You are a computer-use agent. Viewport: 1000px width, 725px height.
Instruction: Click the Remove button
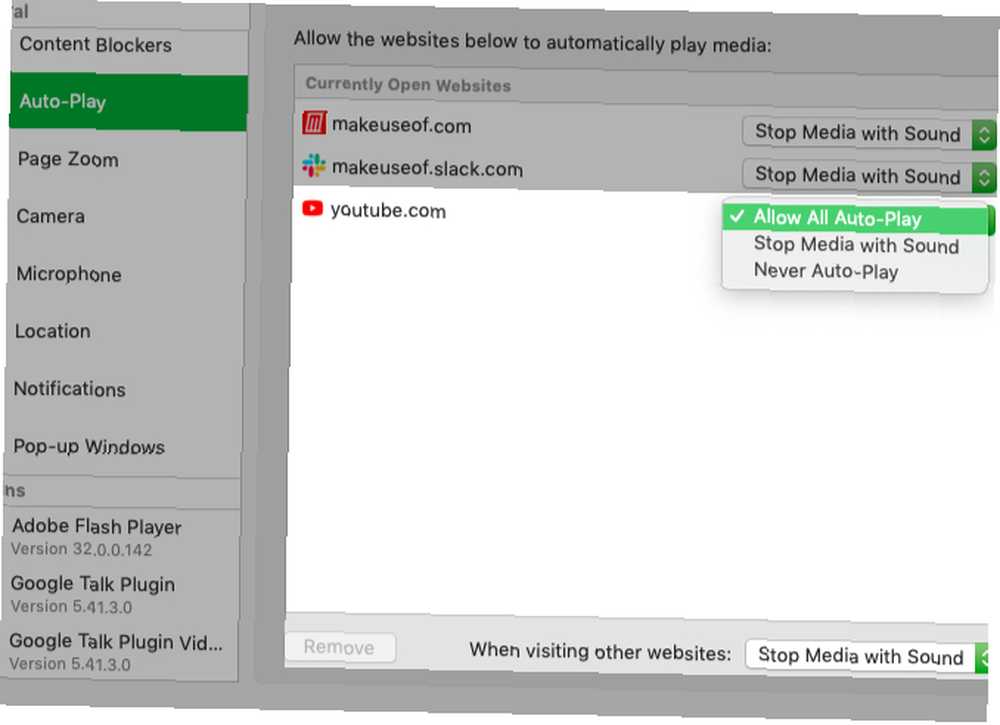pyautogui.click(x=340, y=647)
